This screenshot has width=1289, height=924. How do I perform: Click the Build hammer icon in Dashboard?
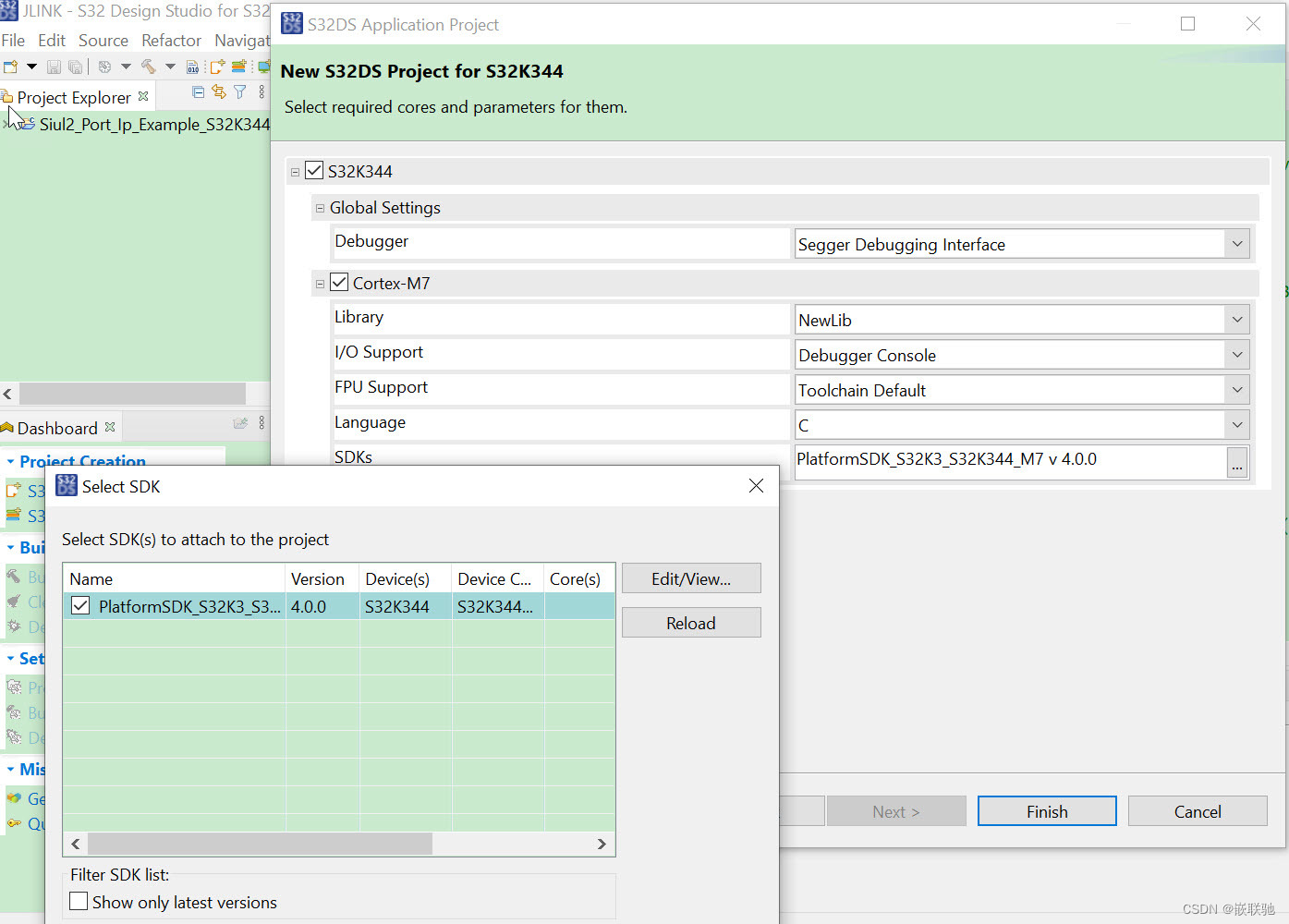14,577
